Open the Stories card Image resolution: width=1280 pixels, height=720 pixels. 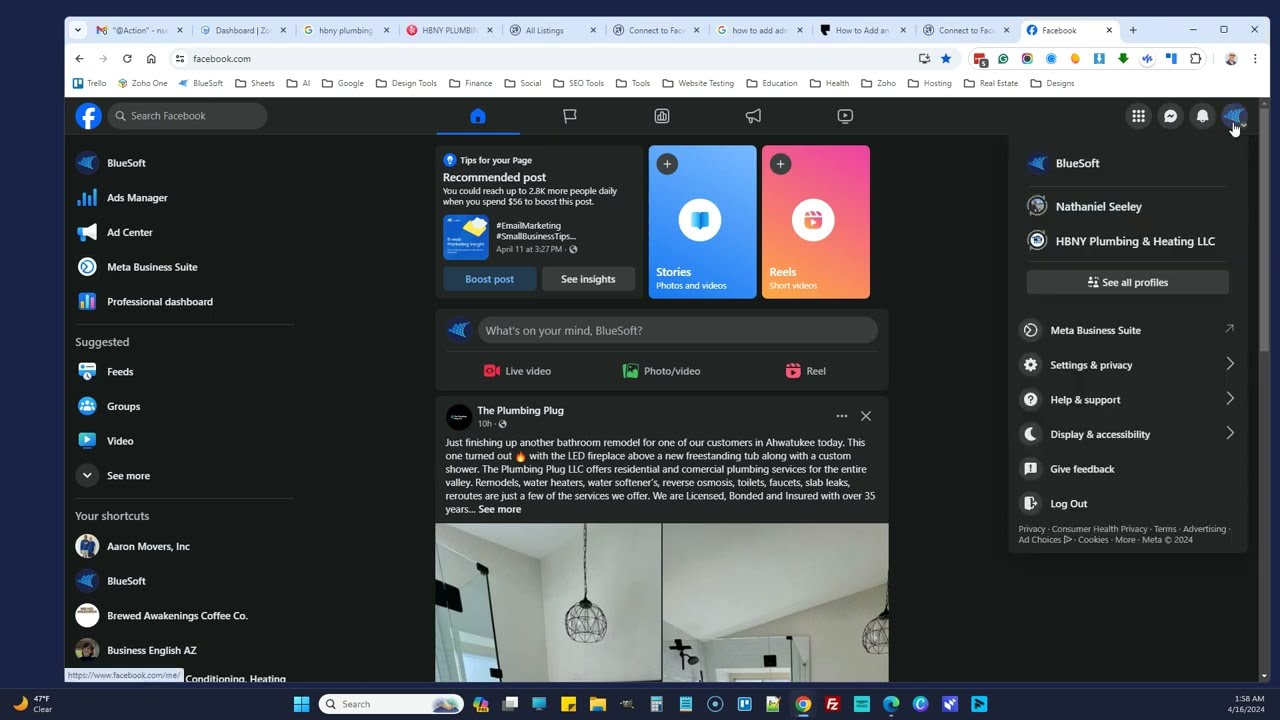(702, 222)
